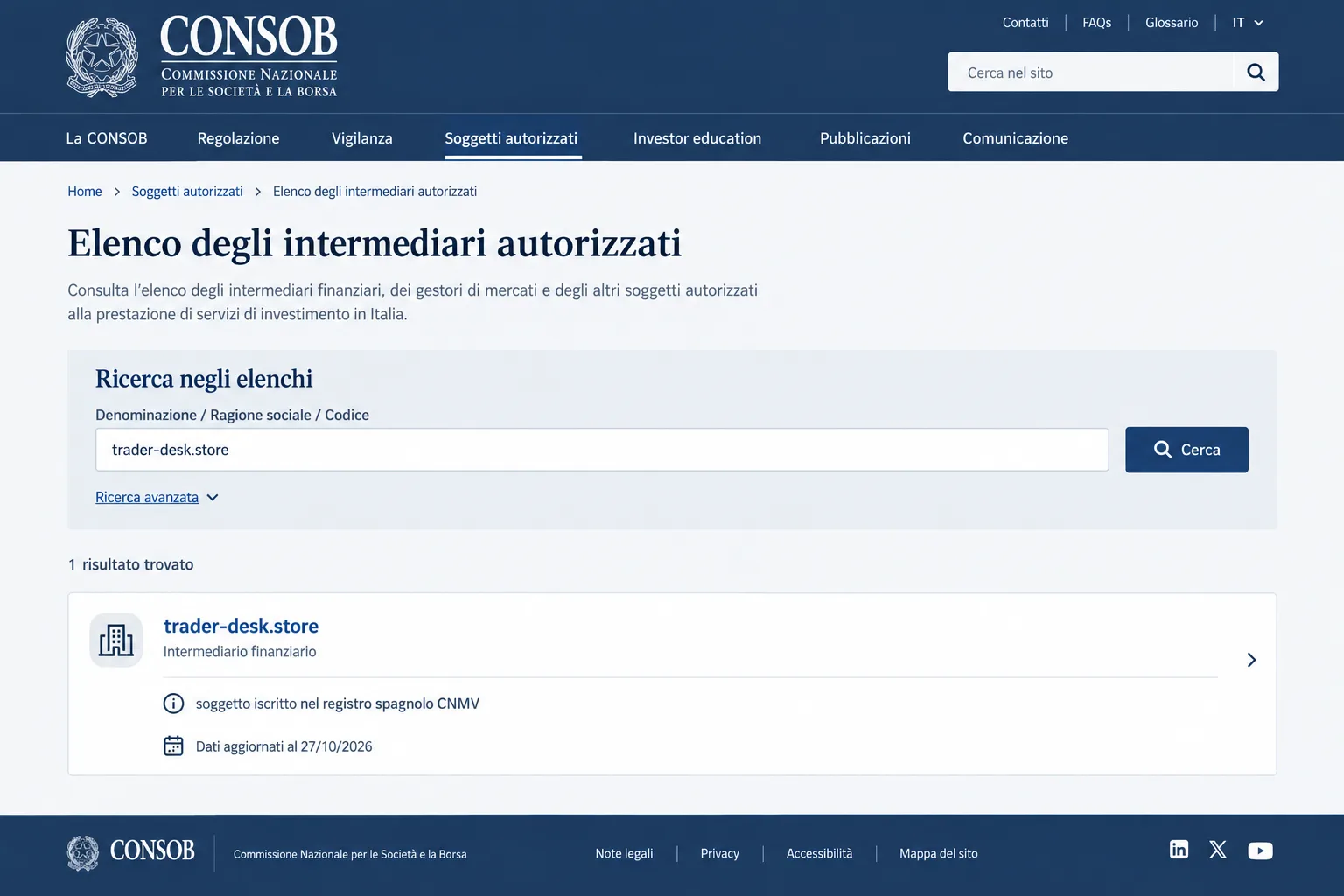Click the info icon near CNMV note

(173, 703)
